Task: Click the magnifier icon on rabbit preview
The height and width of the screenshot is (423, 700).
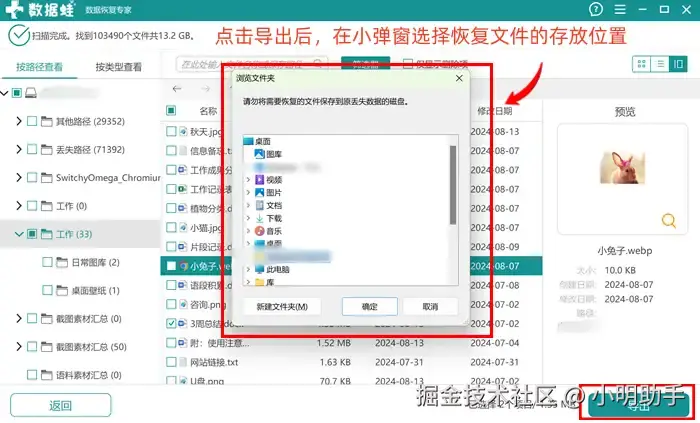Action: point(668,220)
